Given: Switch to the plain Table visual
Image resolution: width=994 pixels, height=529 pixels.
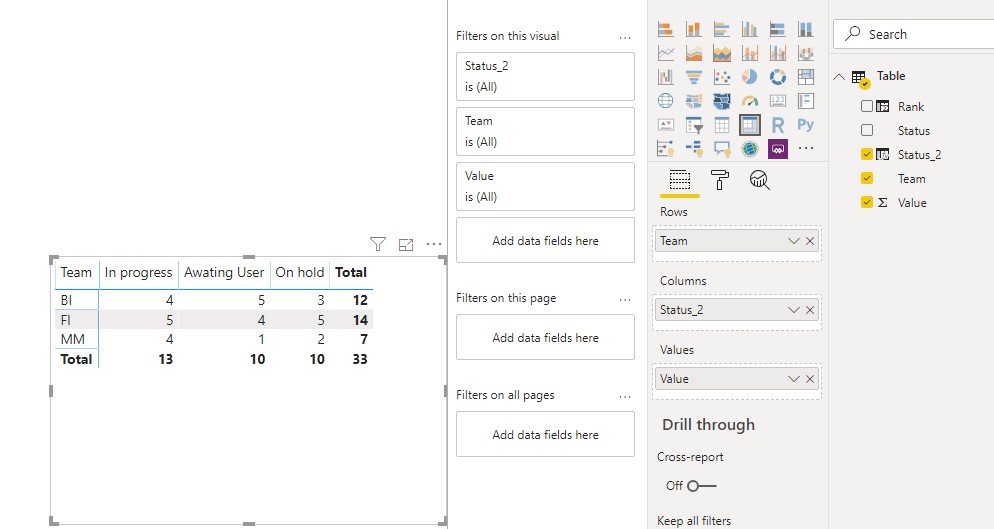Looking at the screenshot, I should pos(721,125).
